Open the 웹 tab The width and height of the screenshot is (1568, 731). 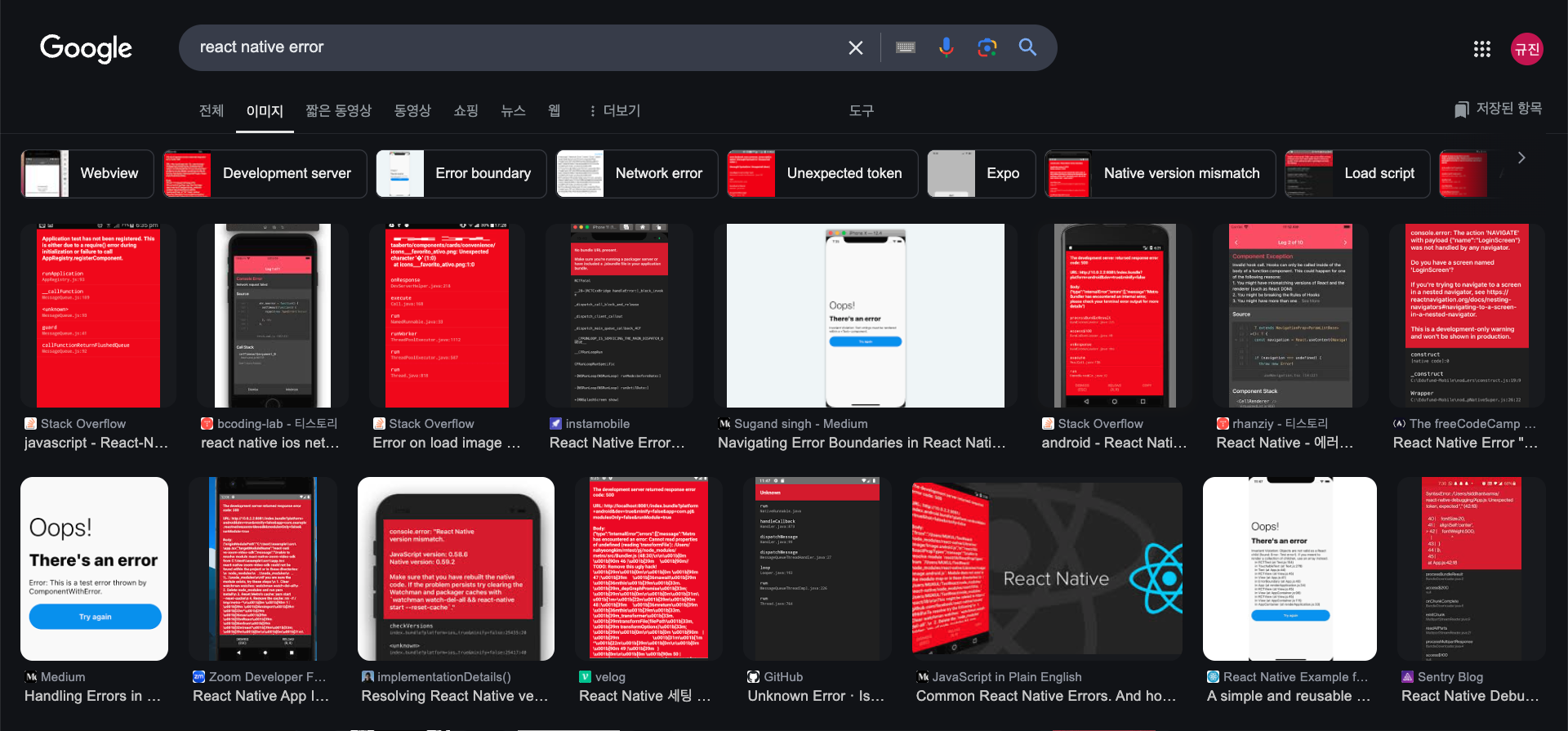[555, 110]
